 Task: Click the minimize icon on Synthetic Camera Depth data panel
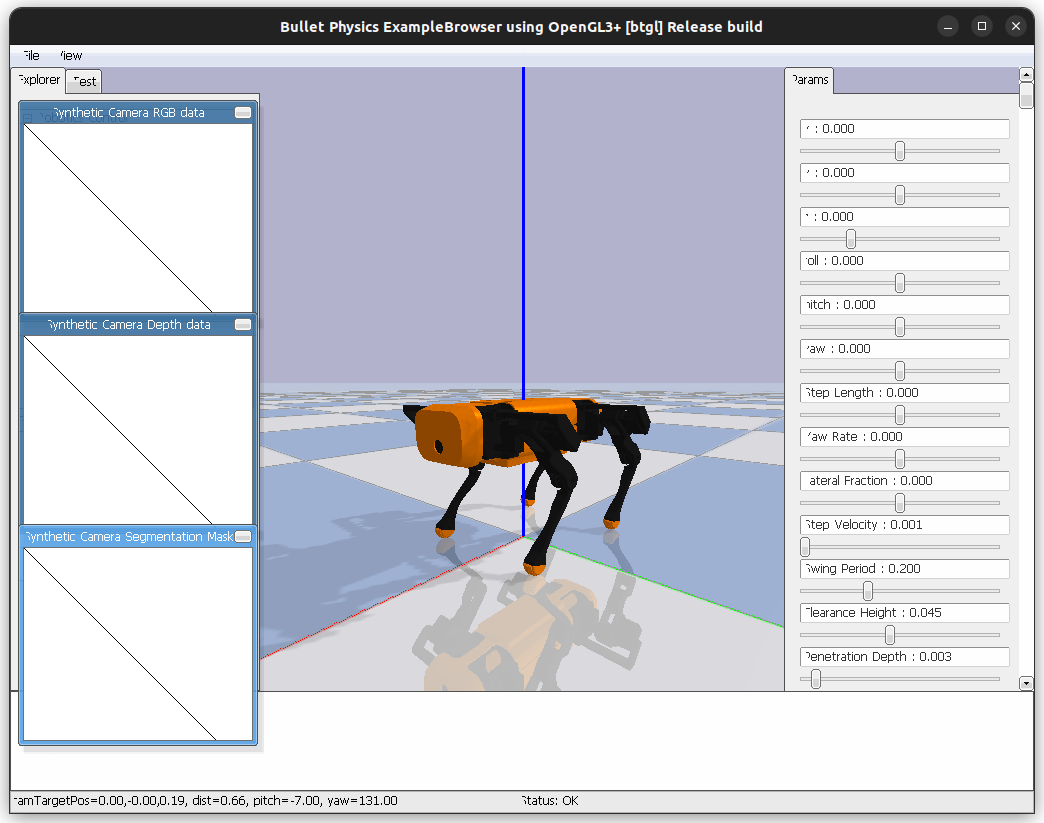click(x=242, y=324)
